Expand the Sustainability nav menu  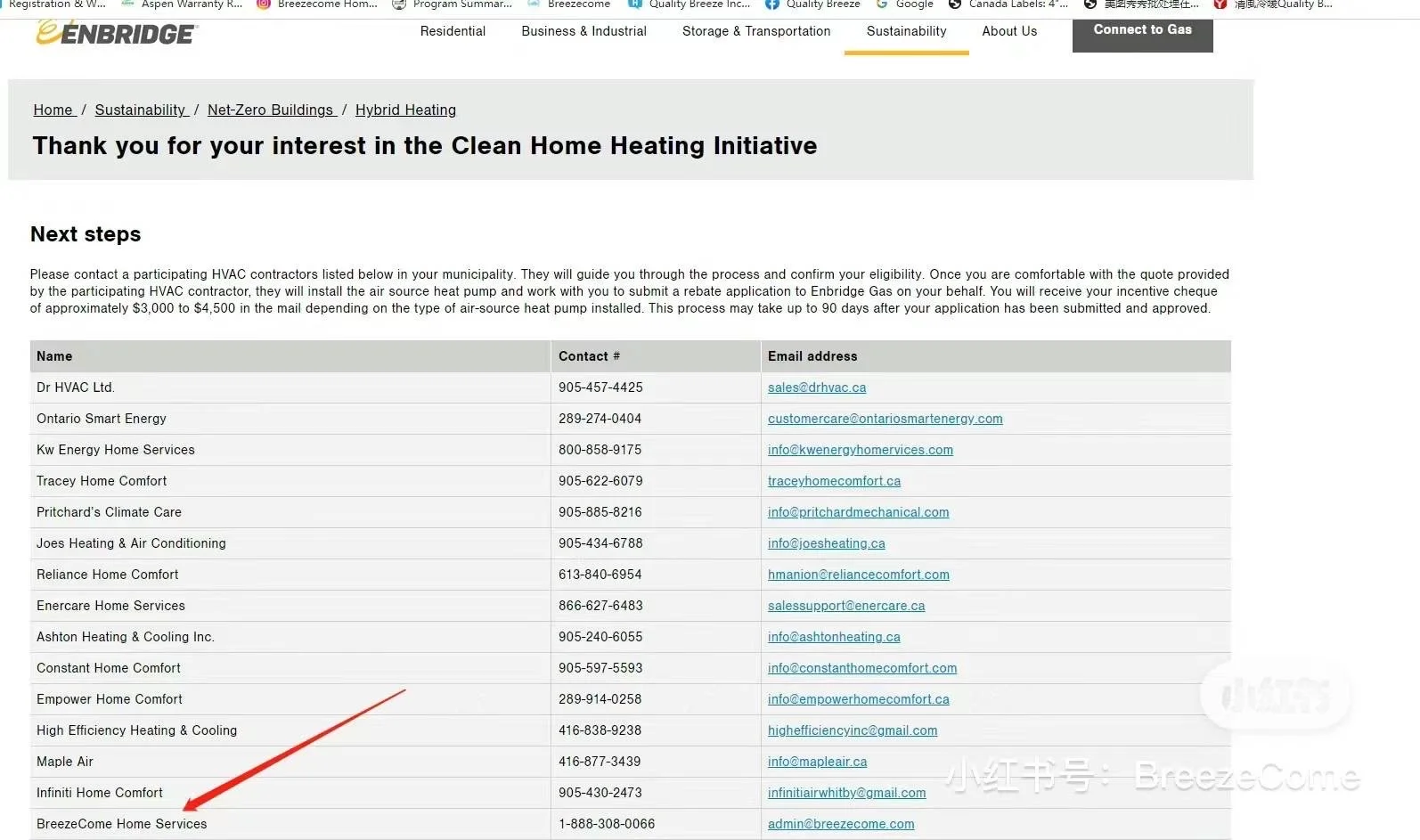(906, 31)
